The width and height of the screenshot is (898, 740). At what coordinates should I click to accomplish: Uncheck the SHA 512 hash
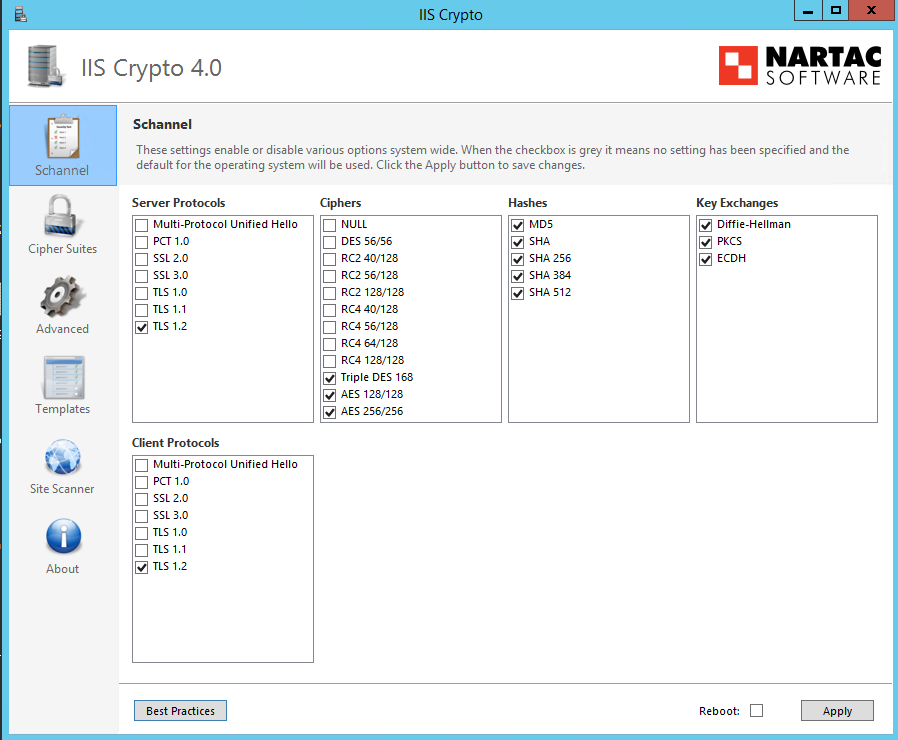[518, 293]
